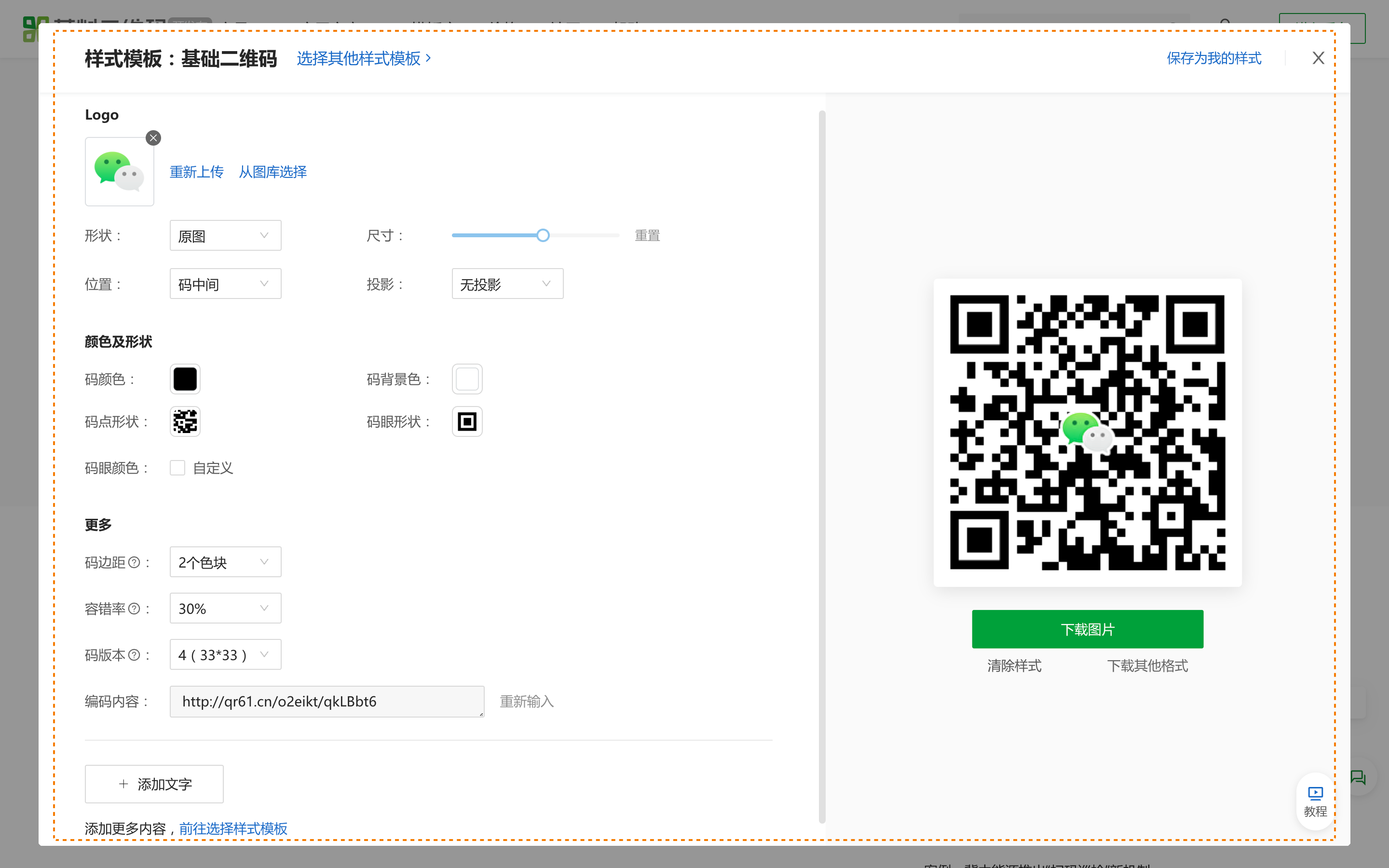Click the green 下载图片 button
This screenshot has height=868, width=1389.
pyautogui.click(x=1087, y=629)
